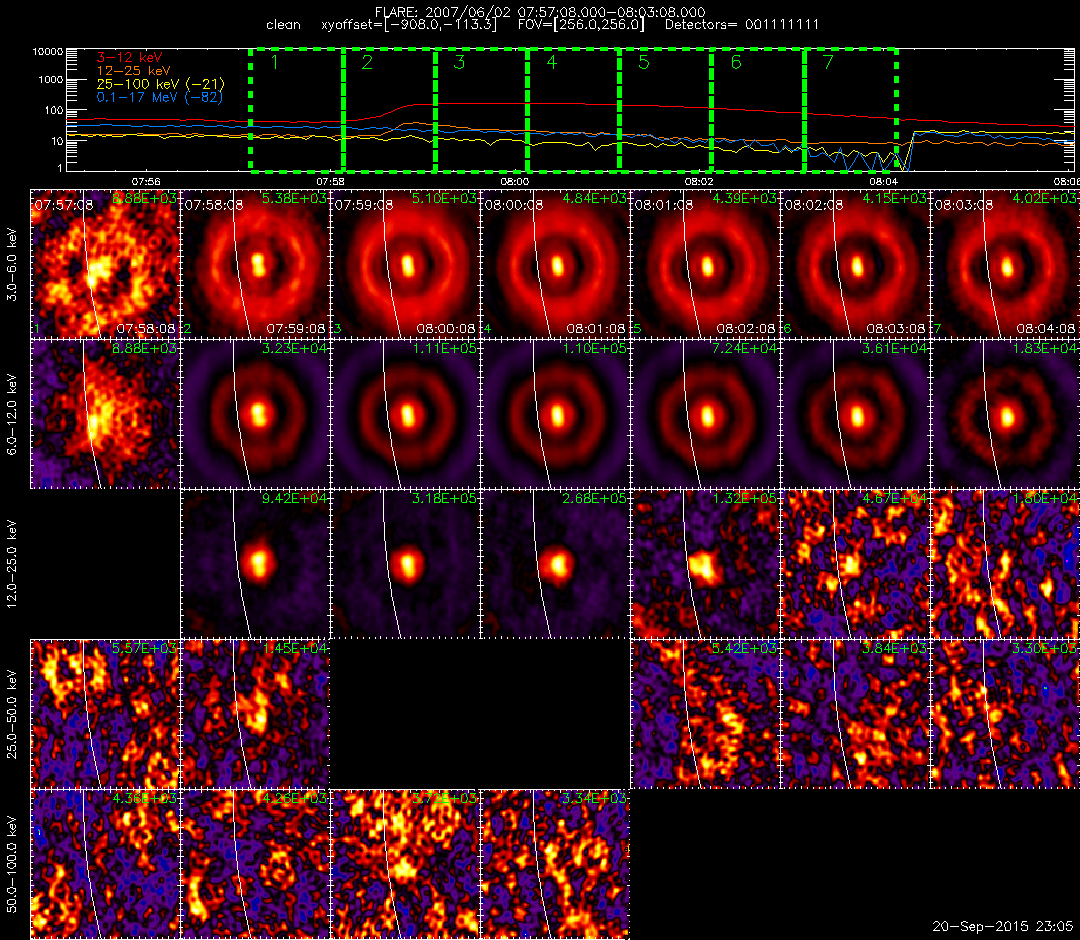Click the 08:02 time axis label
The height and width of the screenshot is (940, 1080).
click(x=699, y=182)
